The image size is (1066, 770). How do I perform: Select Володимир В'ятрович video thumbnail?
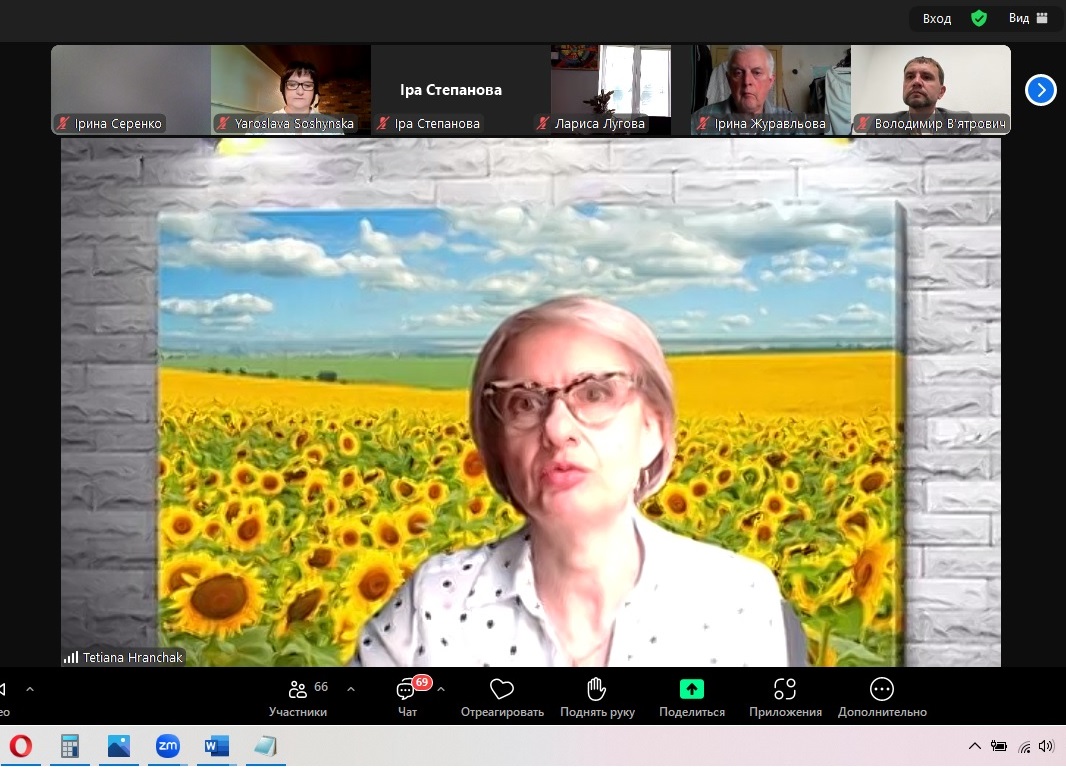click(x=930, y=90)
